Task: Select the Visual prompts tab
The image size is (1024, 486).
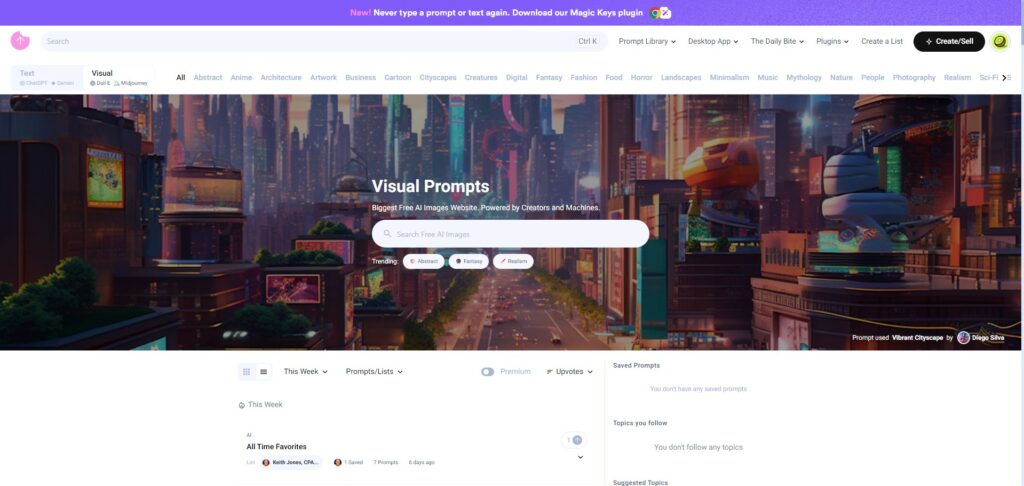Action: coord(119,78)
